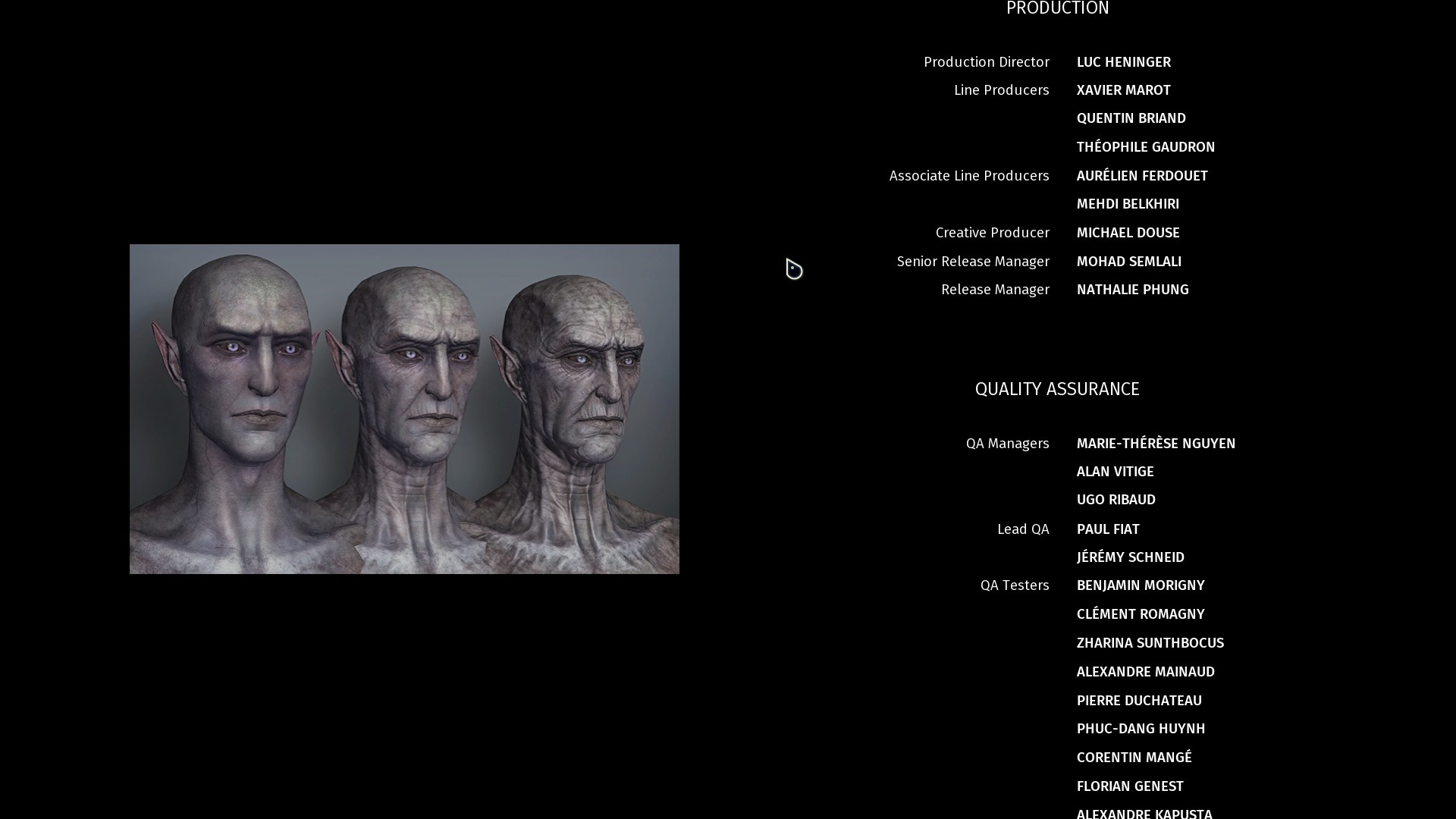Click the name XAVIER MAROT

coord(1123,90)
